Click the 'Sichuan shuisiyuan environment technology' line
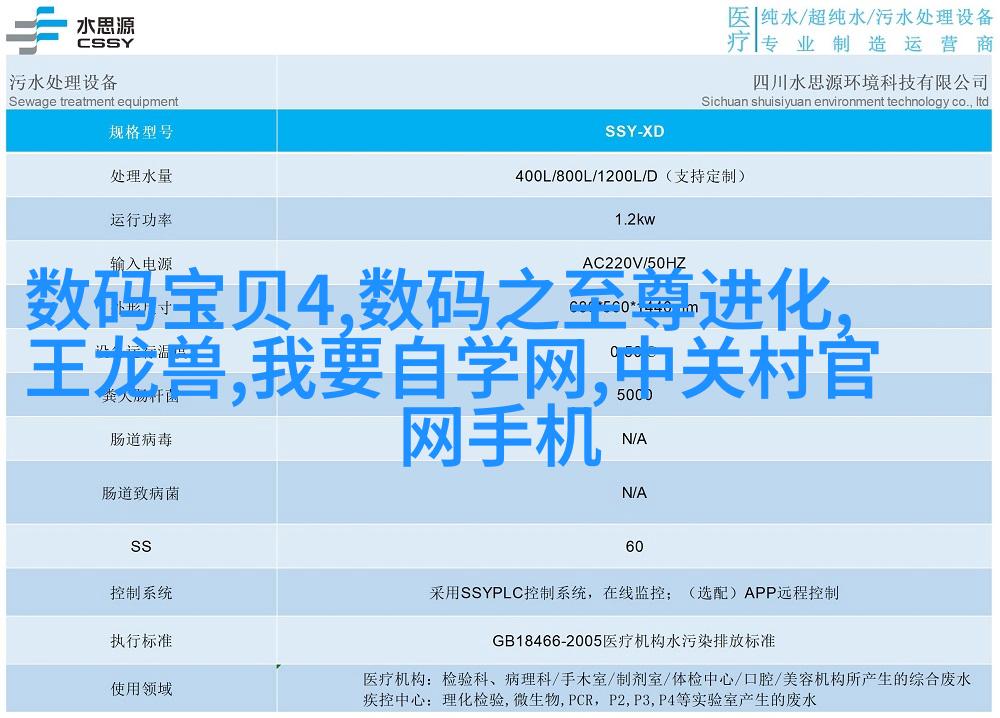This screenshot has height=718, width=1000. click(x=845, y=101)
